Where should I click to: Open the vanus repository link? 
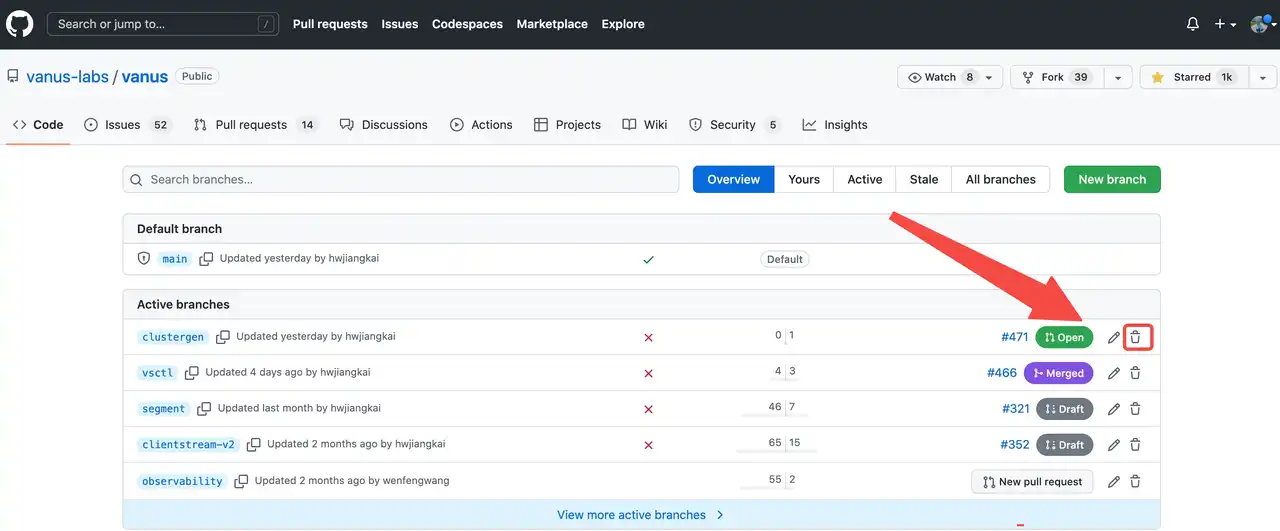145,77
